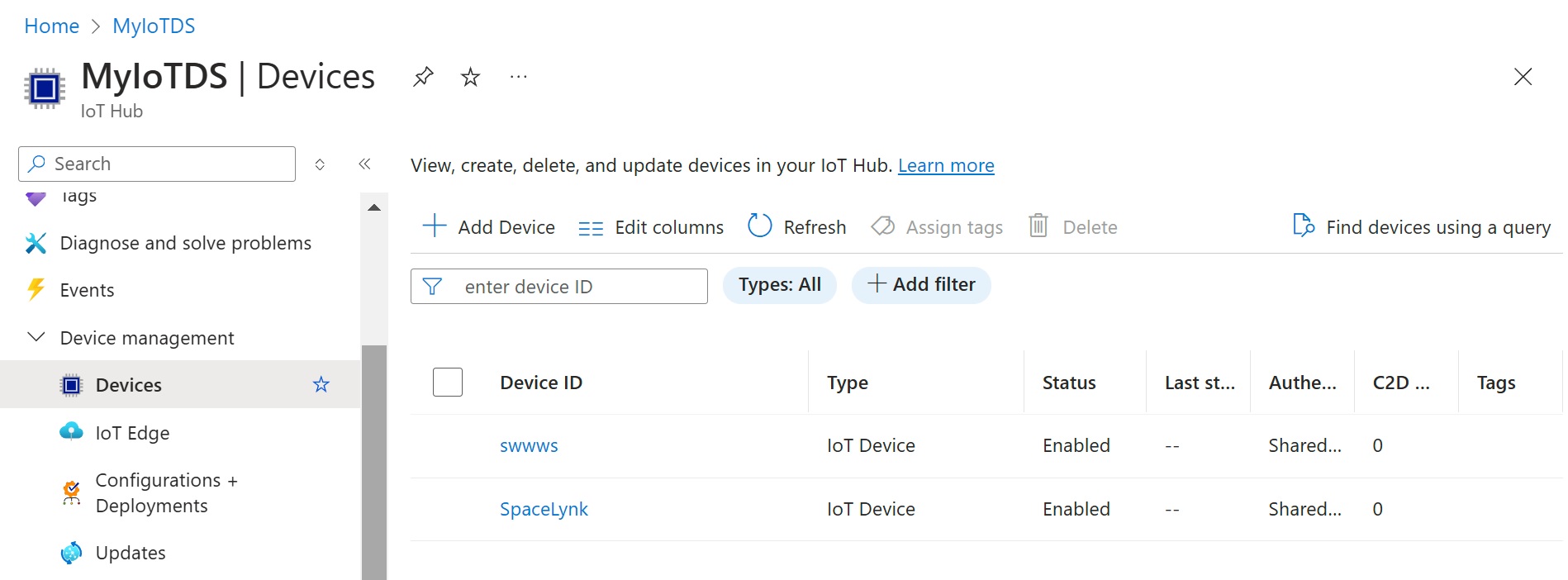Image resolution: width=1568 pixels, height=580 pixels.
Task: Click IoT Device type in swwws row
Action: [871, 445]
